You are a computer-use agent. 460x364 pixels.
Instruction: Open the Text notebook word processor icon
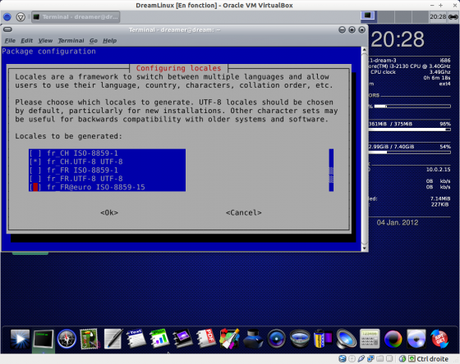click(136, 339)
